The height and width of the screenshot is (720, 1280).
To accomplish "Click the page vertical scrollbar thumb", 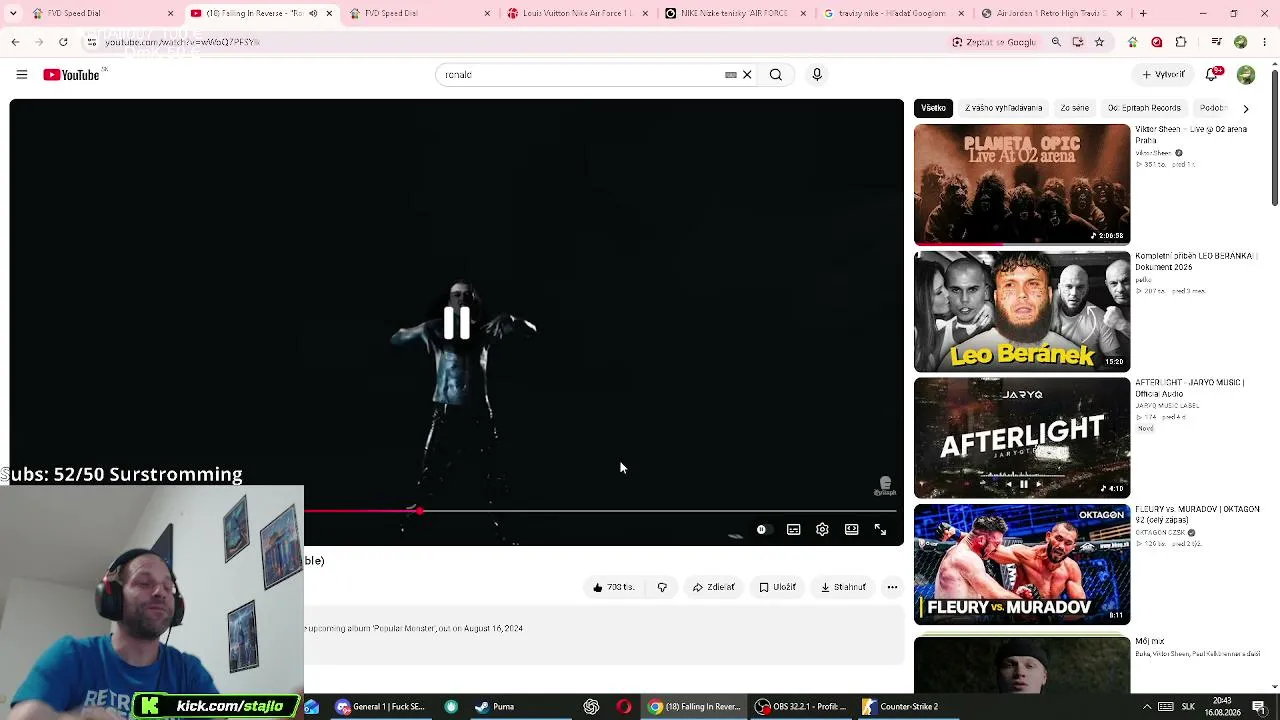I will tap(1274, 140).
